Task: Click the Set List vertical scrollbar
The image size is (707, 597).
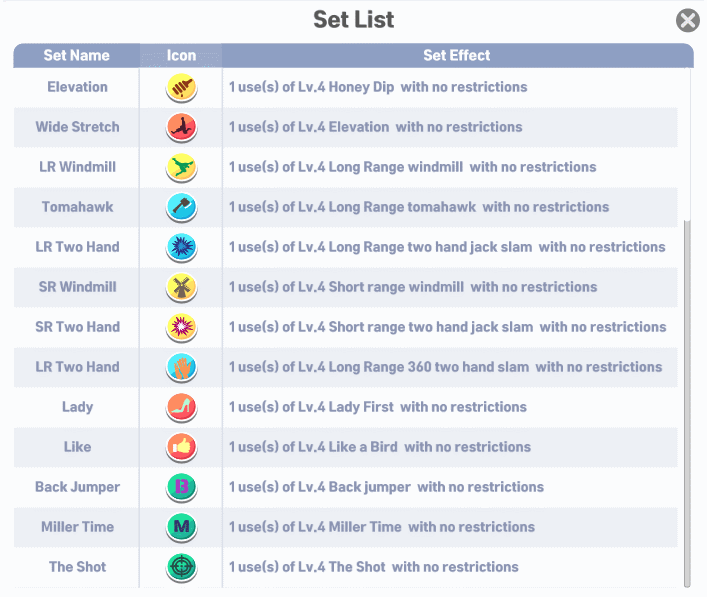Action: tap(687, 404)
